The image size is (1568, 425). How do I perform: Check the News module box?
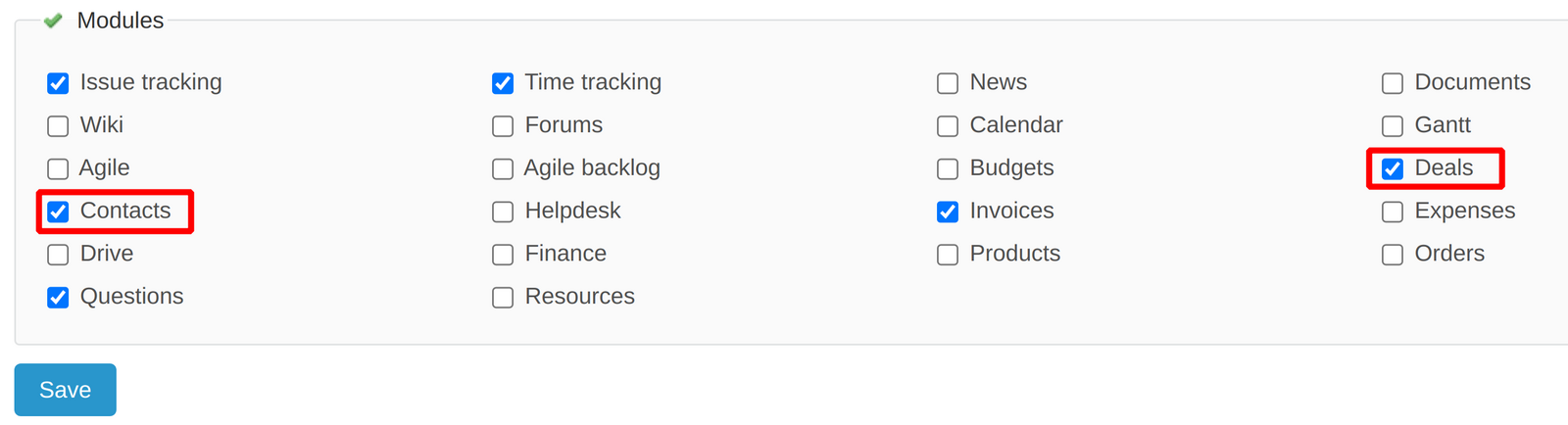pyautogui.click(x=948, y=83)
